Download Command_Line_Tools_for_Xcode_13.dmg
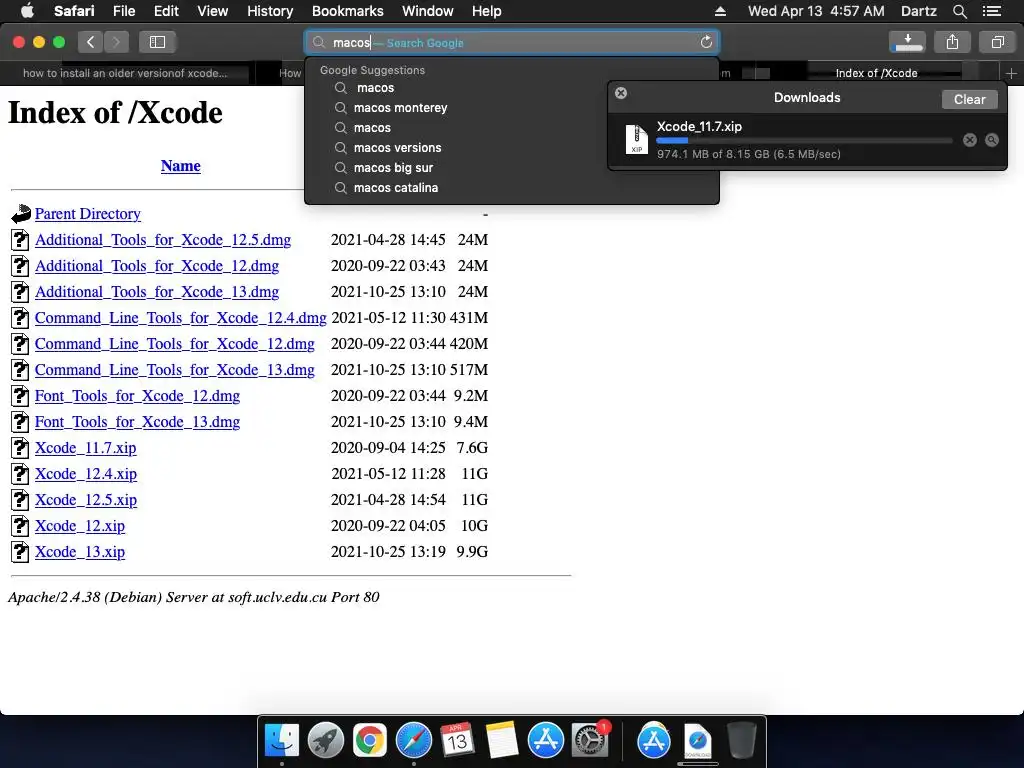1024x768 pixels. (x=174, y=370)
